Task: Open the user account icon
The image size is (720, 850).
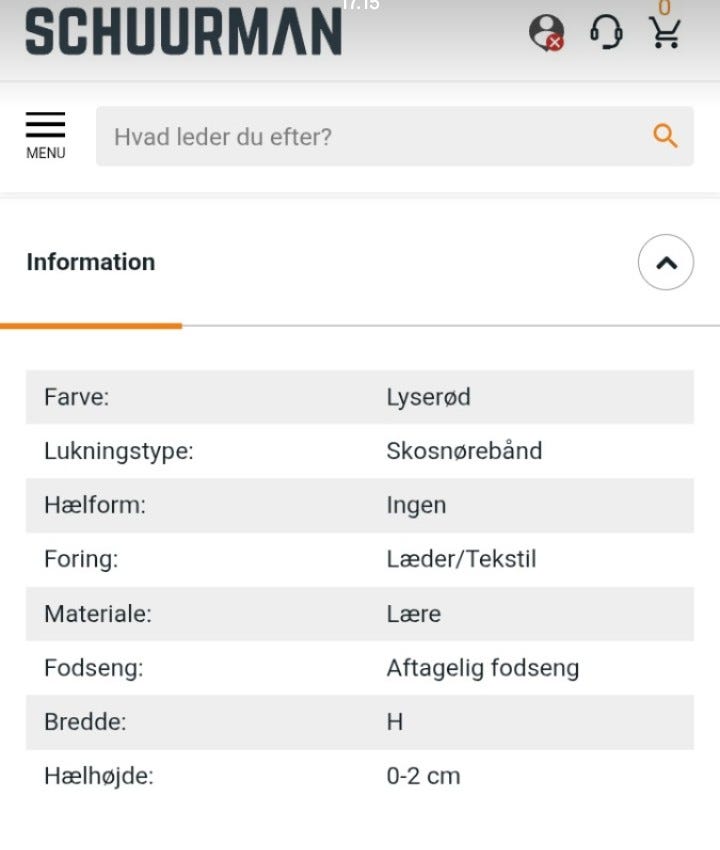Action: coord(546,32)
